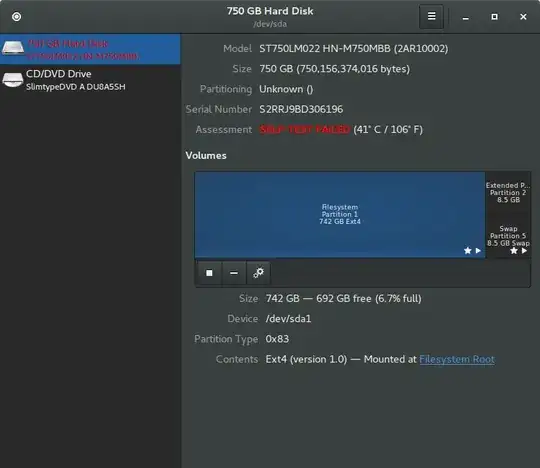Click the play arrow icon on Partition 1
Image resolution: width=540 pixels, height=468 pixels.
point(478,250)
